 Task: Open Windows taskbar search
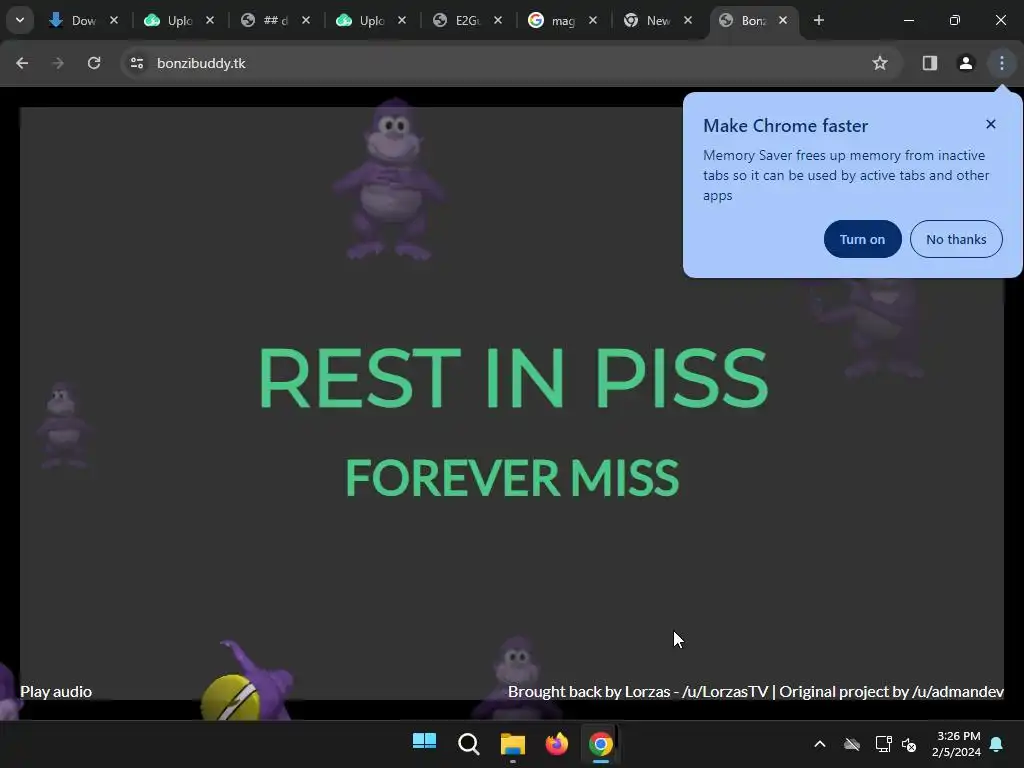(468, 743)
